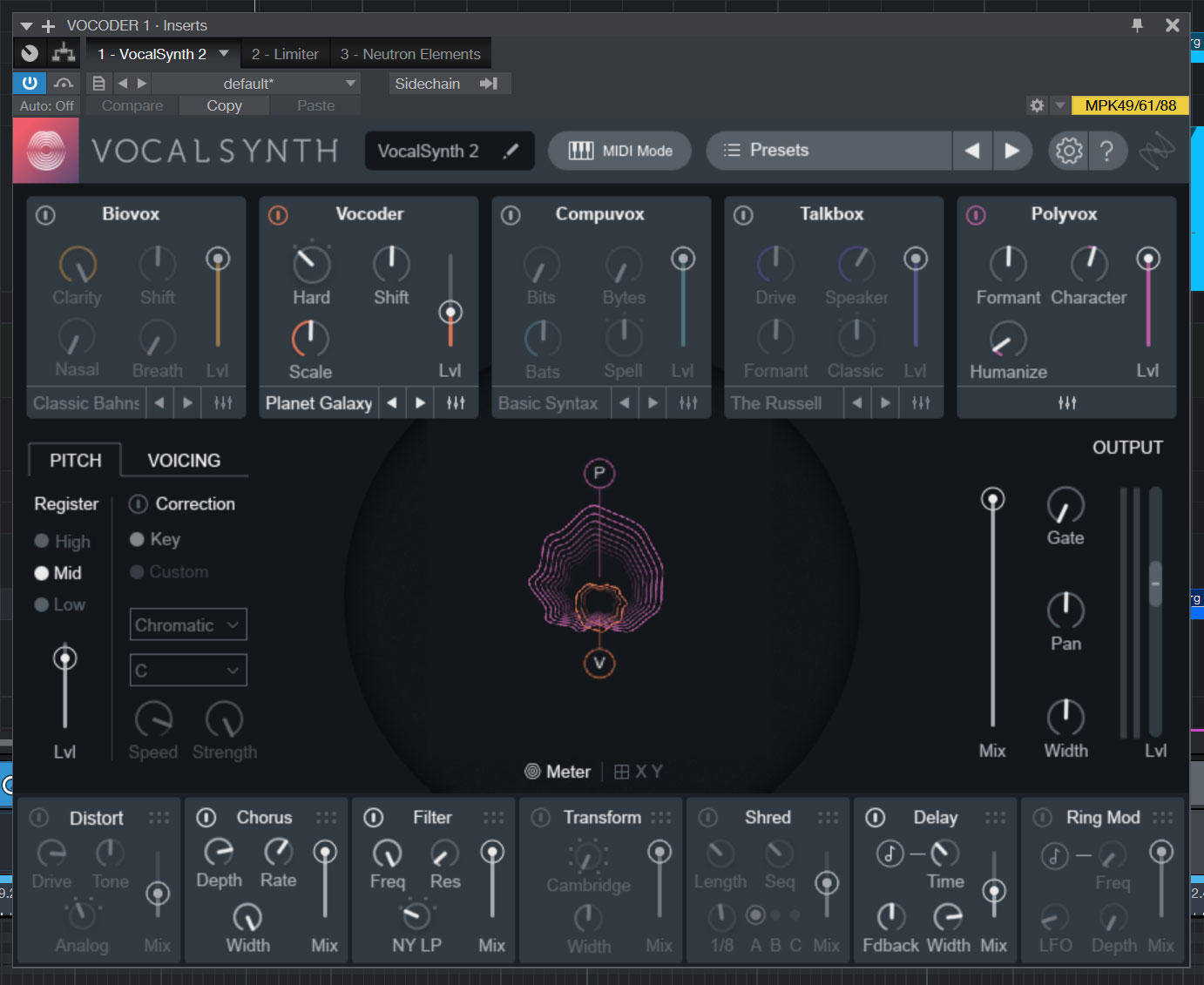Go to next Vocoder preset after Planet Galaxy
This screenshot has width=1204, height=985.
click(420, 403)
